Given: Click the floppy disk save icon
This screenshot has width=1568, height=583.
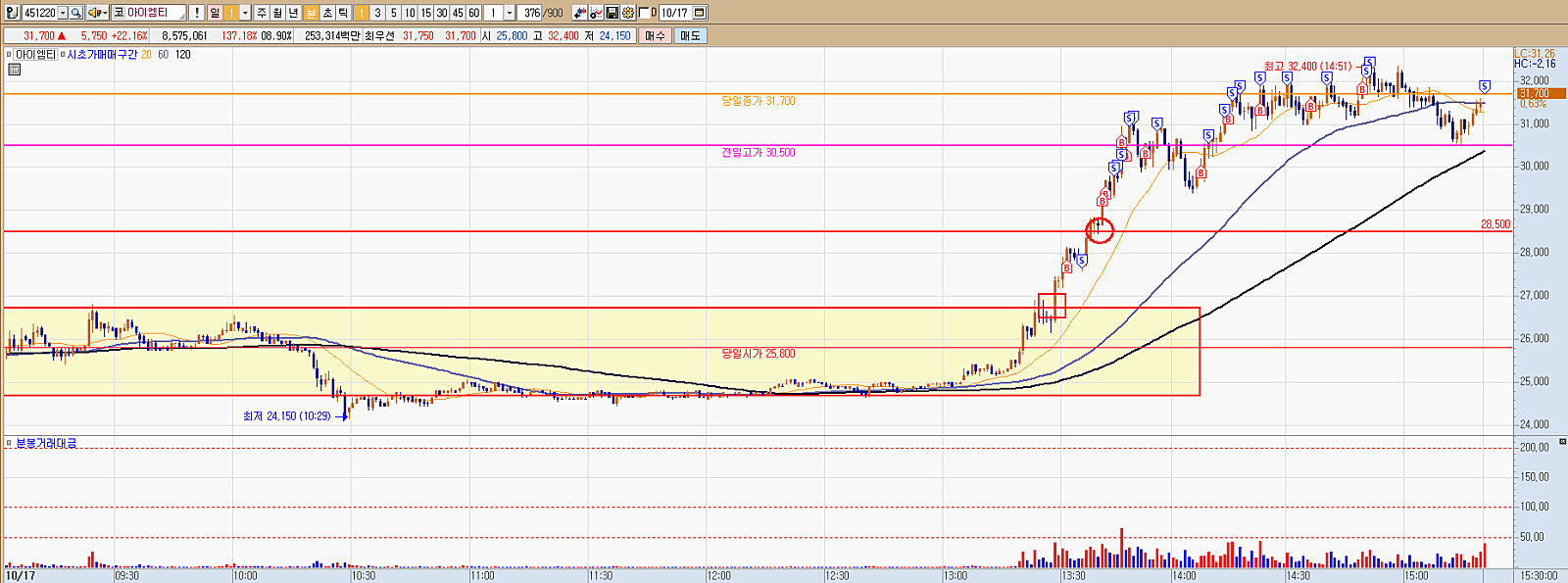Looking at the screenshot, I should 612,13.
